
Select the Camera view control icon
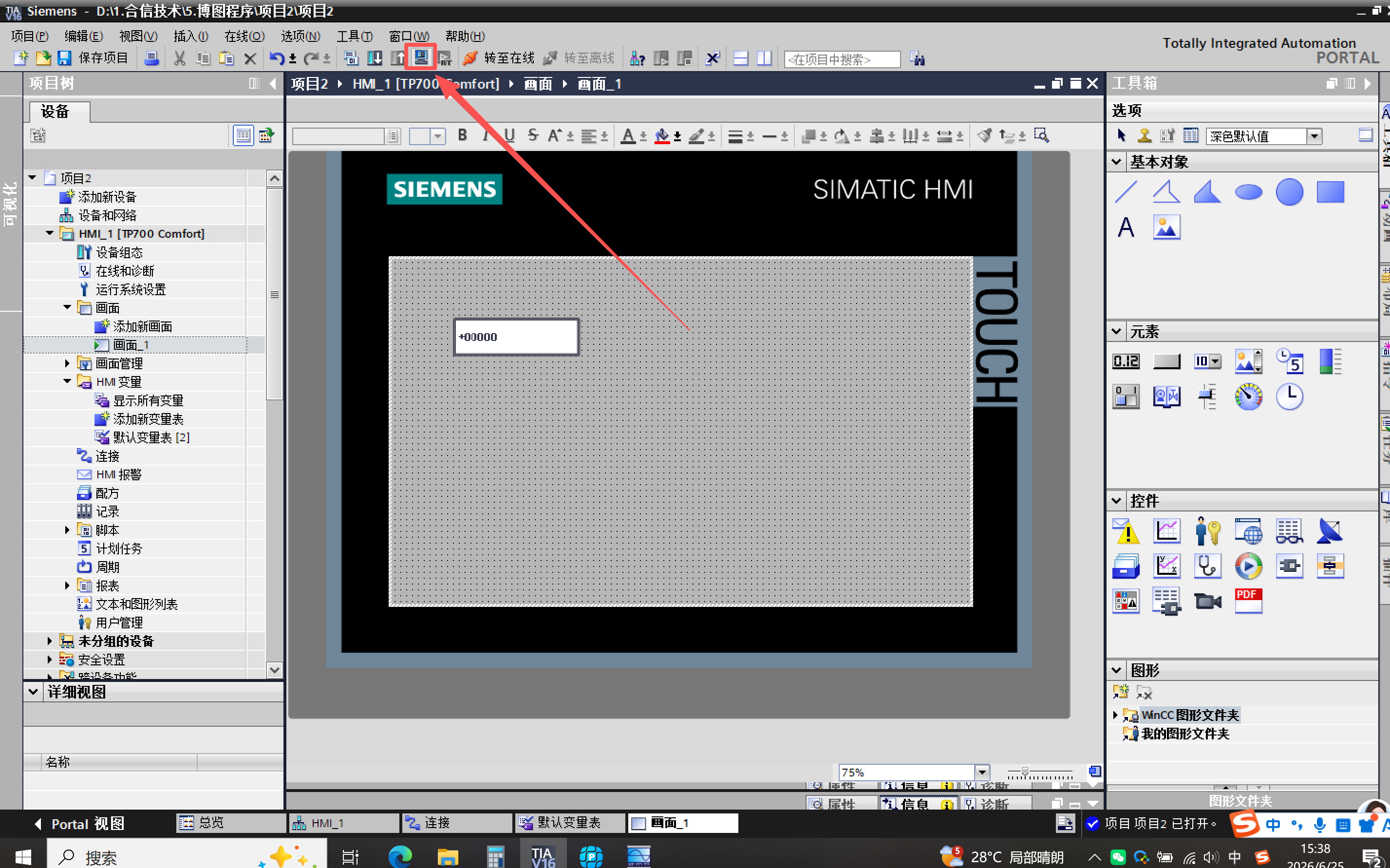tap(1207, 601)
